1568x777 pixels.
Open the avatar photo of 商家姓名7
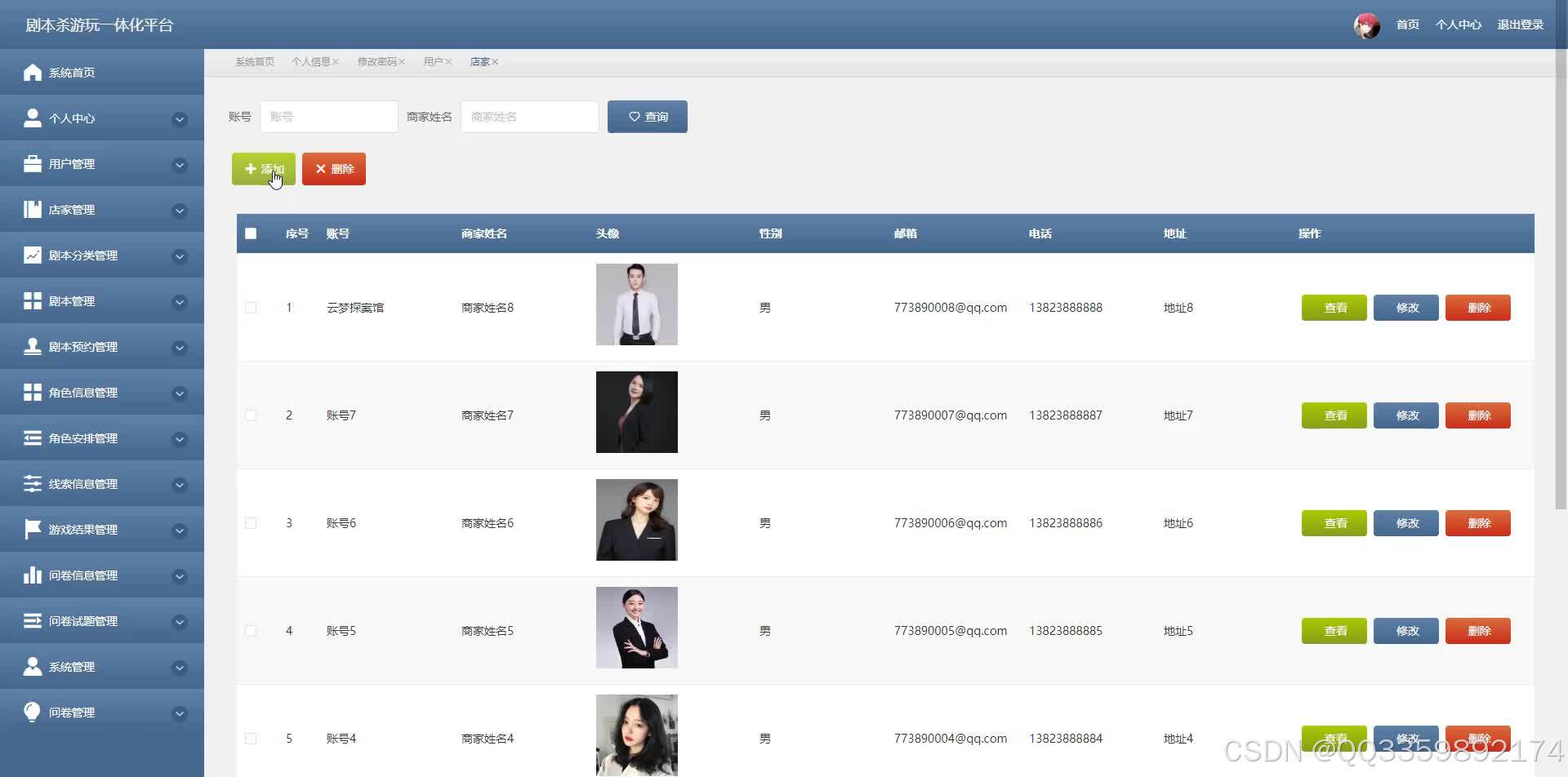[x=637, y=412]
